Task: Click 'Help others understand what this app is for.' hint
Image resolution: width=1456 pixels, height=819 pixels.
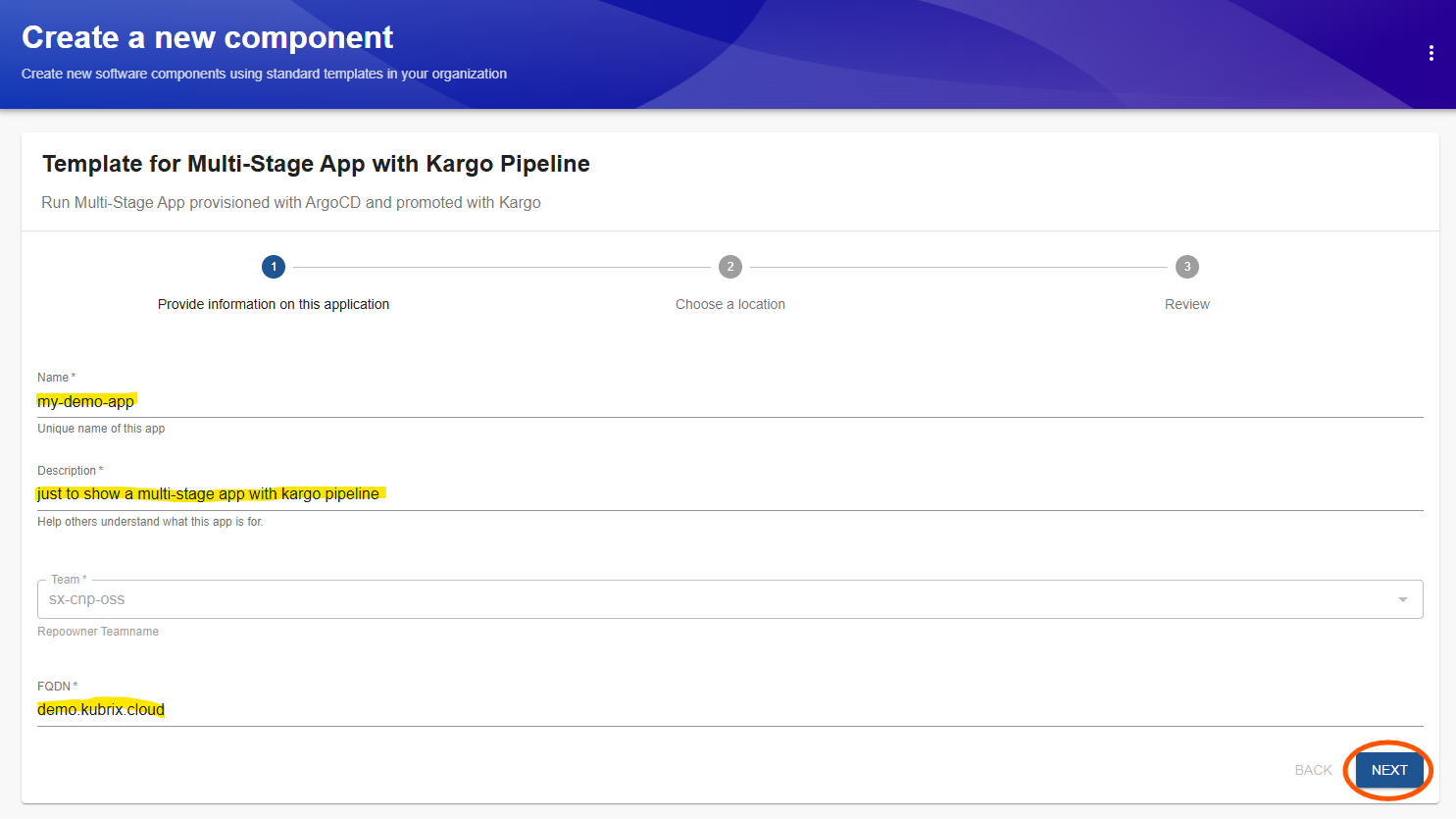Action: click(x=150, y=522)
